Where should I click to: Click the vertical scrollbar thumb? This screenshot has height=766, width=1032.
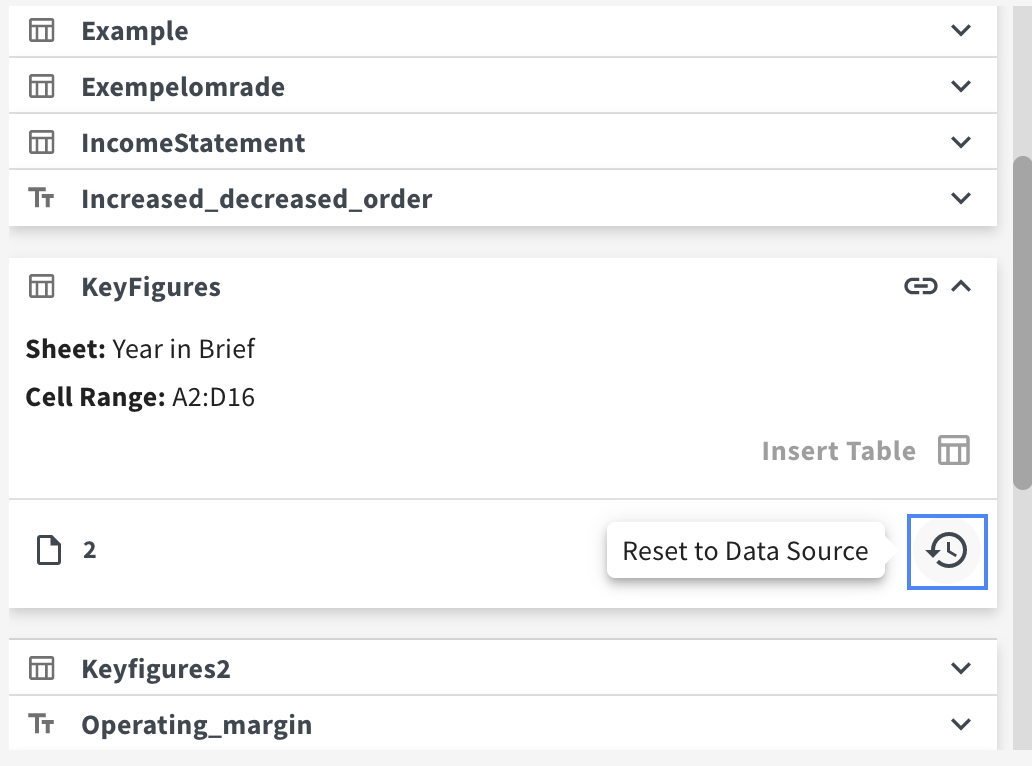[1022, 322]
